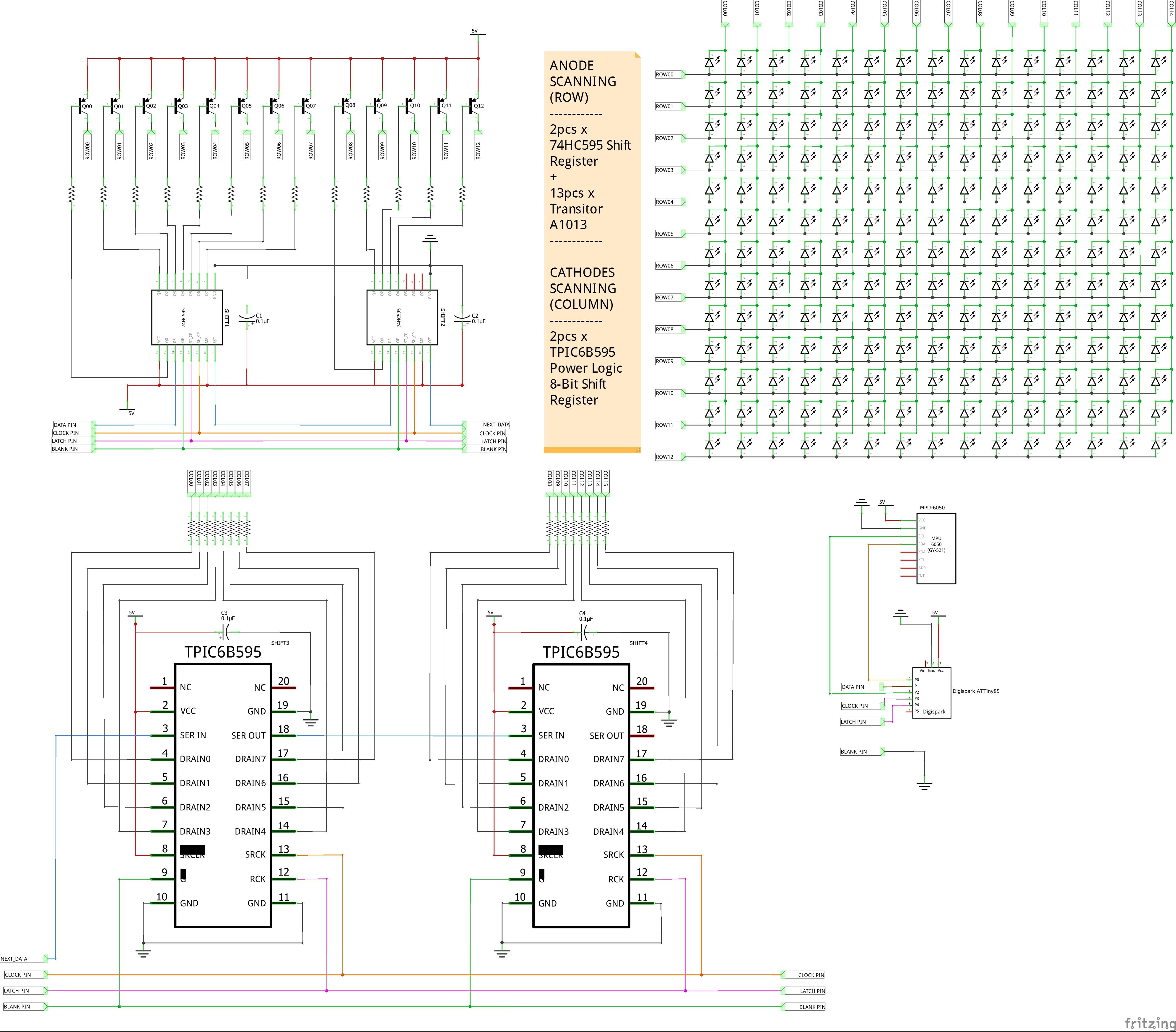Select the resistor below transistor Q00

(72, 194)
